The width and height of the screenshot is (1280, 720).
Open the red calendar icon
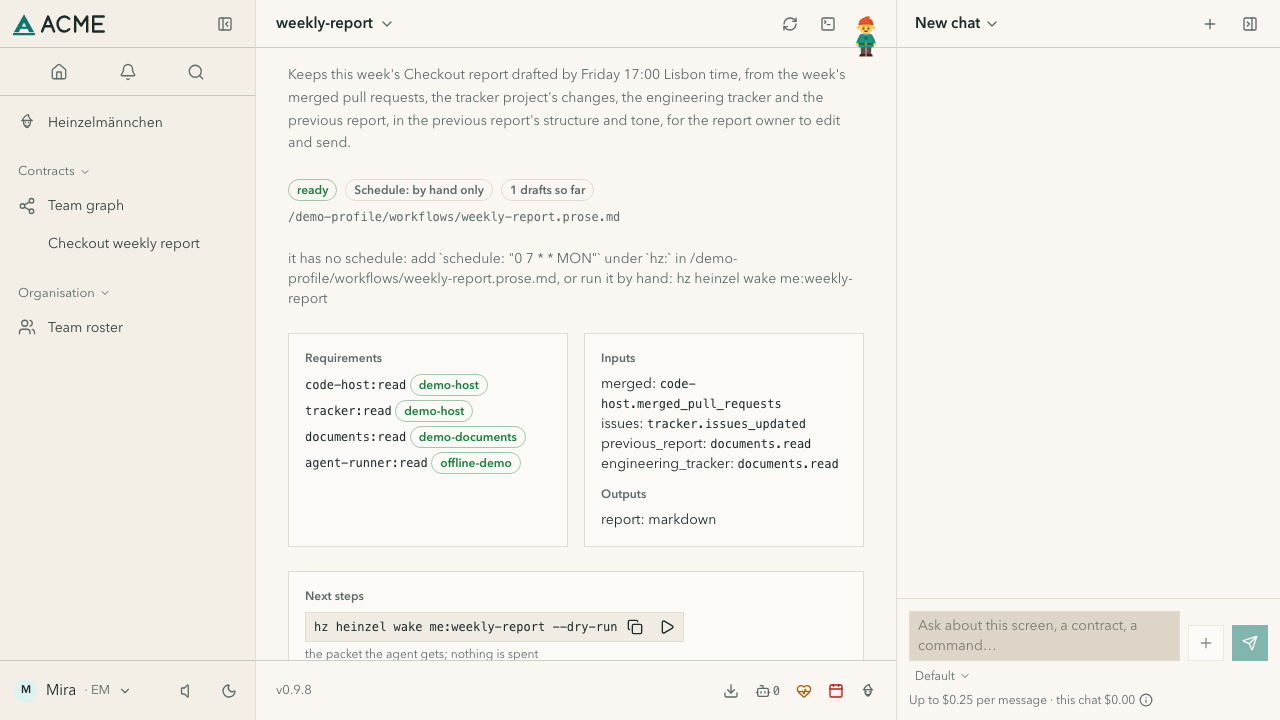tap(836, 691)
